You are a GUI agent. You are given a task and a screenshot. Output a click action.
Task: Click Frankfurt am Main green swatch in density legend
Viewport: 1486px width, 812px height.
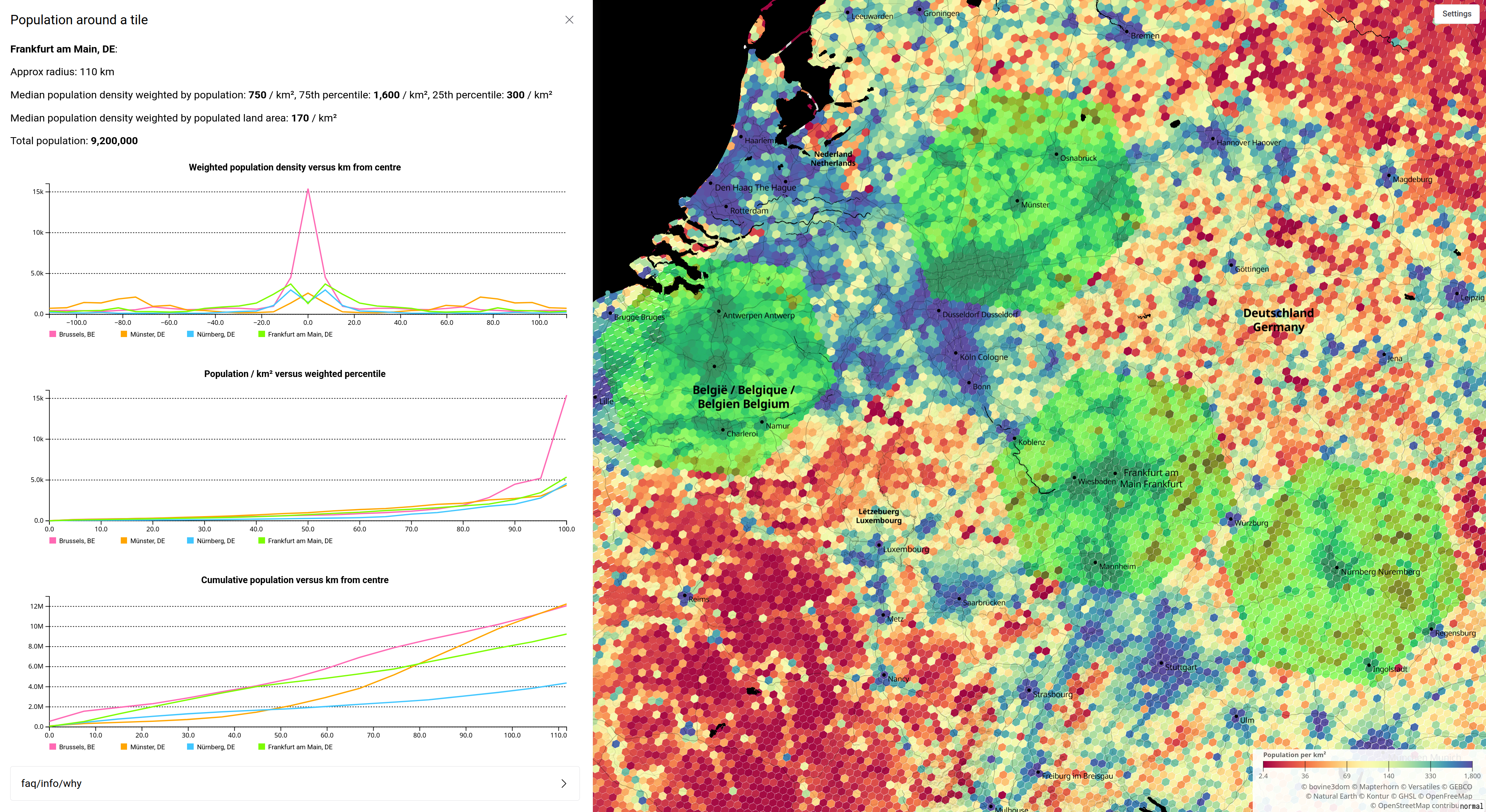pyautogui.click(x=261, y=335)
